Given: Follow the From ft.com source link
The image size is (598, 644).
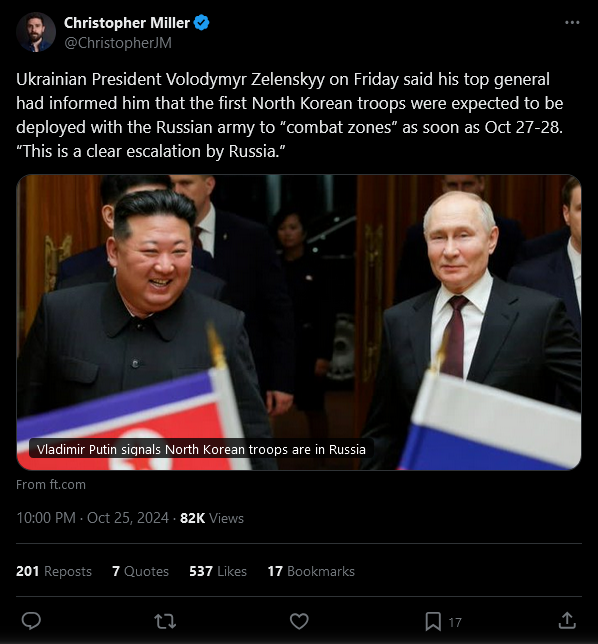Looking at the screenshot, I should pos(51,485).
